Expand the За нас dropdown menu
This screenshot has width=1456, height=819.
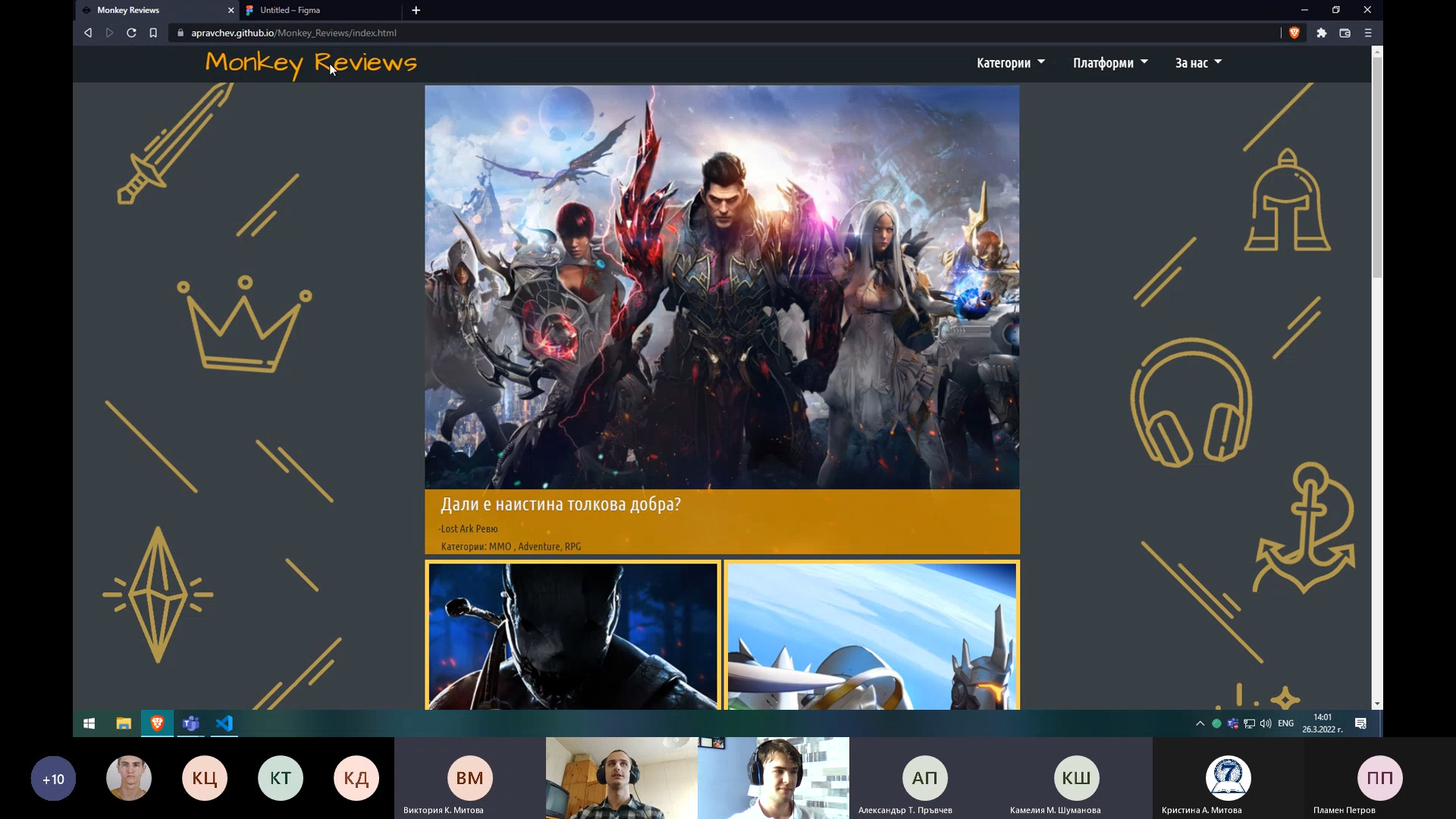coord(1198,63)
